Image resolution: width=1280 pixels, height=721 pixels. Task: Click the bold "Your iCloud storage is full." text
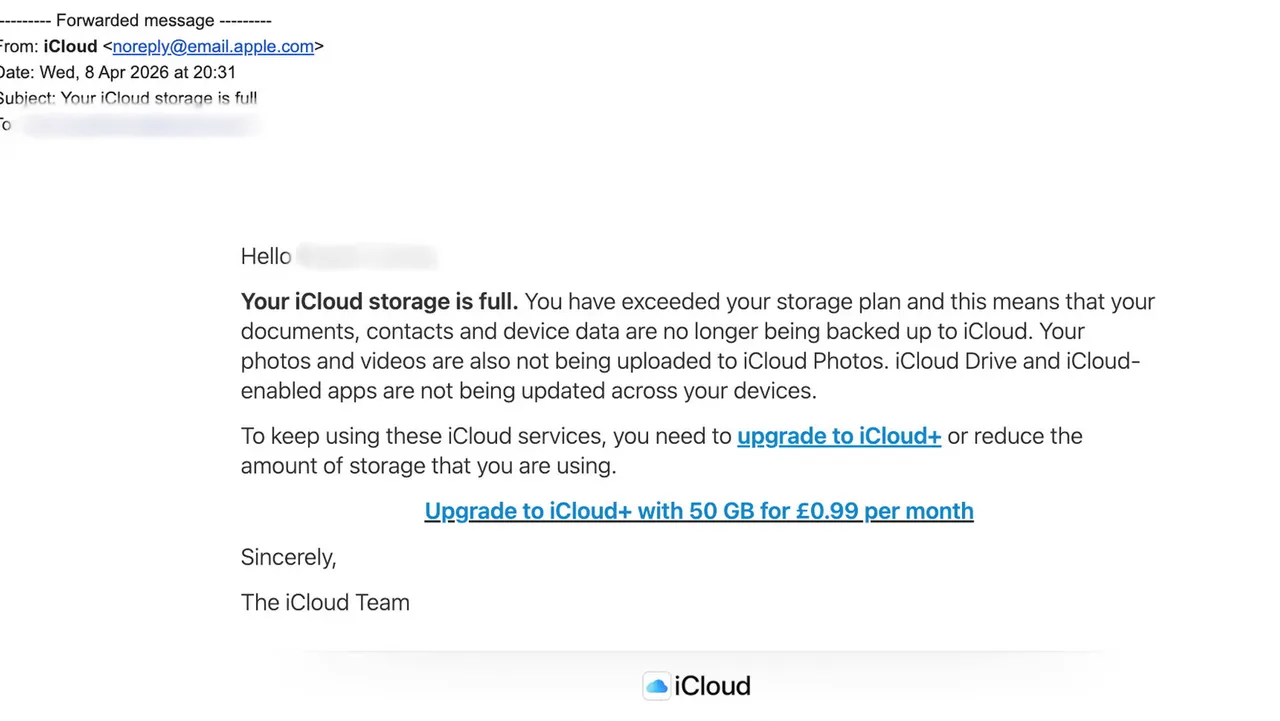[x=379, y=302]
